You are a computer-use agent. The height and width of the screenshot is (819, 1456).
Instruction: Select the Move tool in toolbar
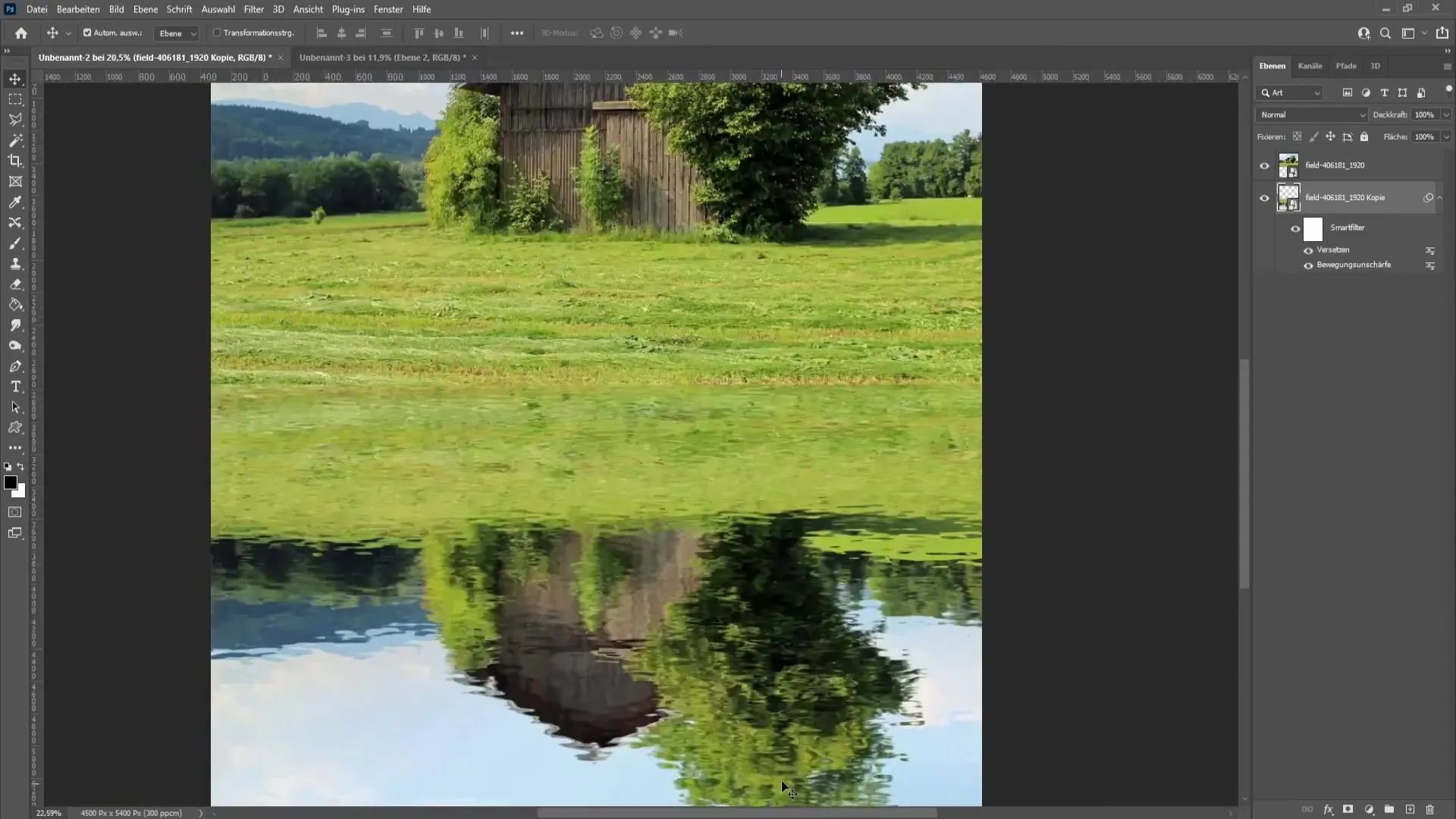15,77
